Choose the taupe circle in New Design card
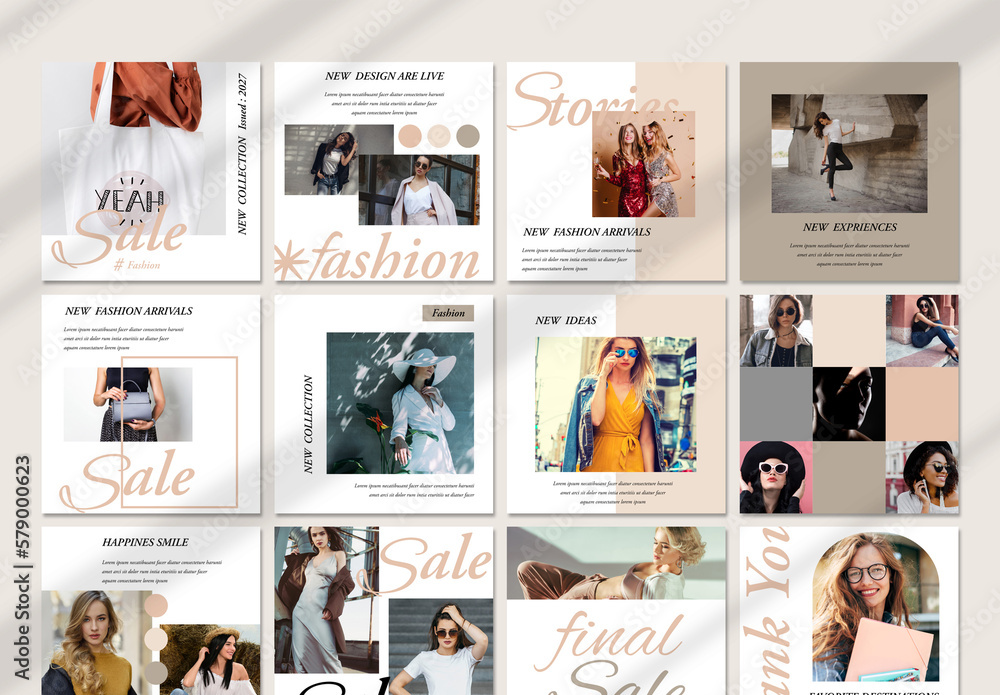Viewport: 1000px width, 695px height. [467, 136]
